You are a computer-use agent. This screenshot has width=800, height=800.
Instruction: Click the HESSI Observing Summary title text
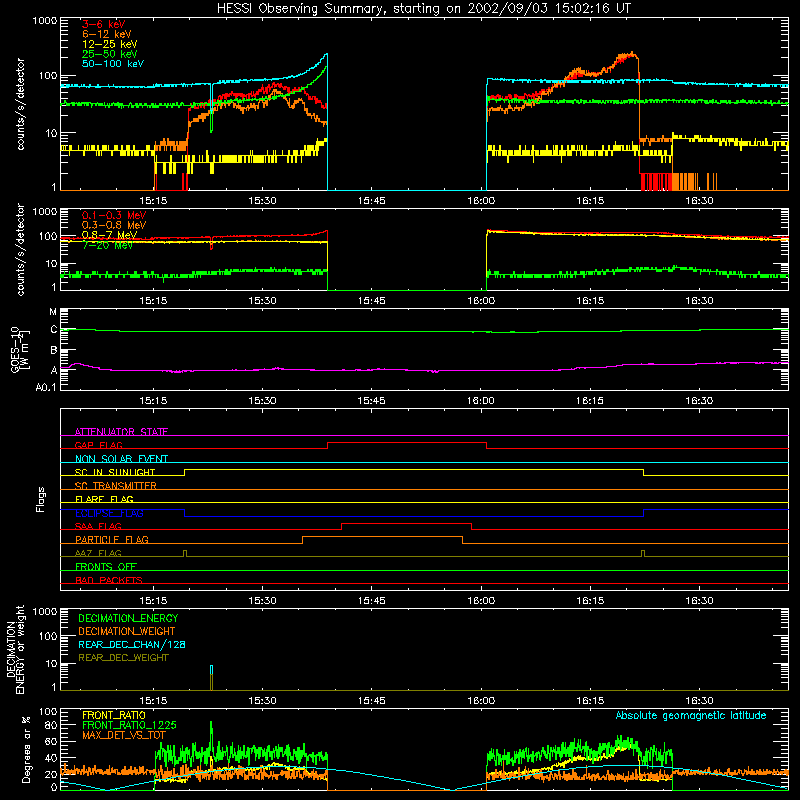[x=424, y=9]
